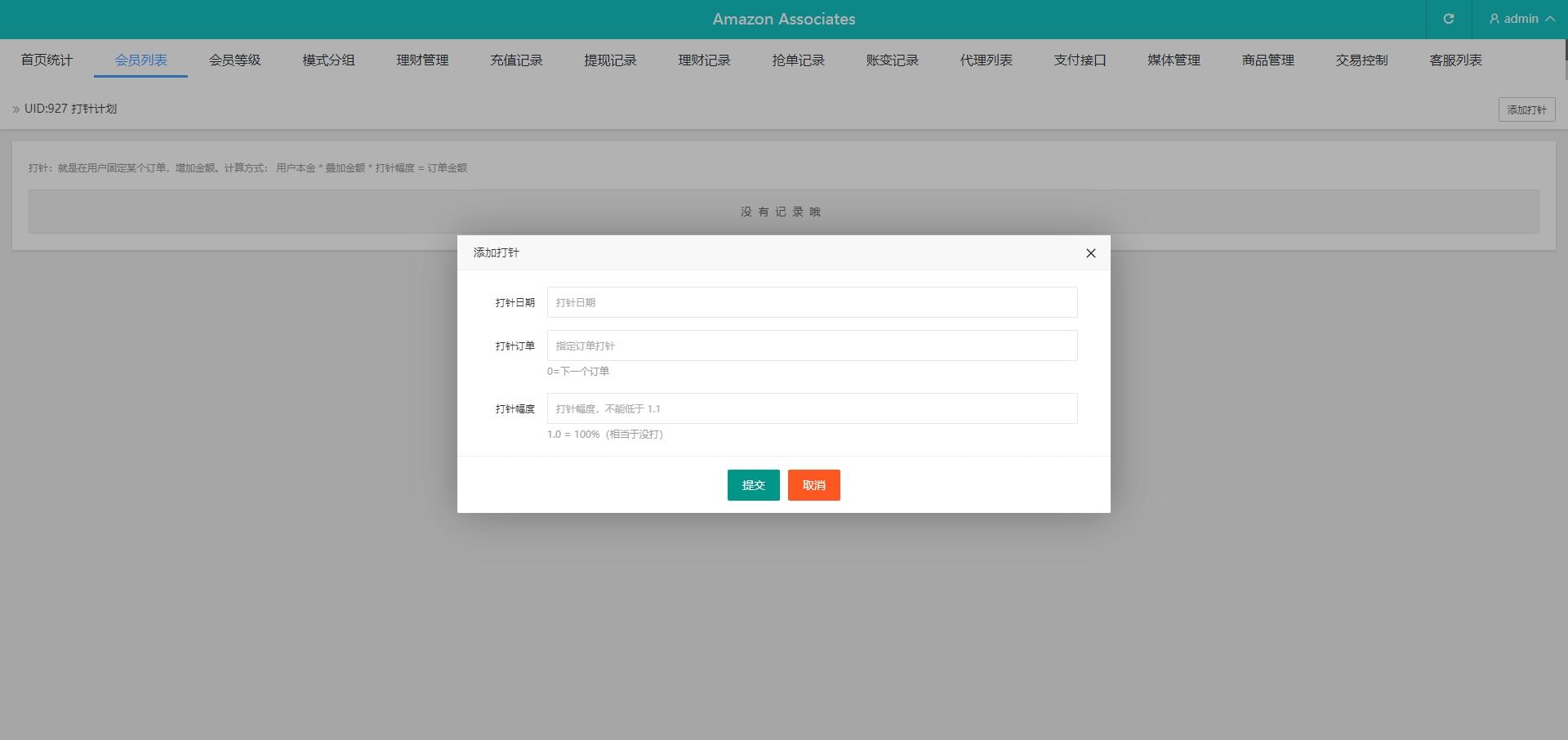1568x740 pixels.
Task: Submit the form with 提交 button
Action: click(753, 485)
